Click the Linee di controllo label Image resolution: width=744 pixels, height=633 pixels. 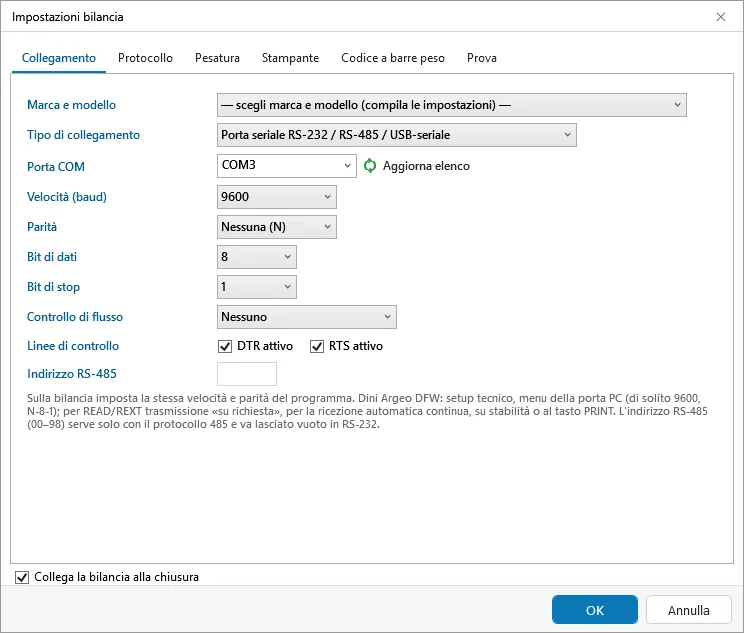(x=73, y=346)
